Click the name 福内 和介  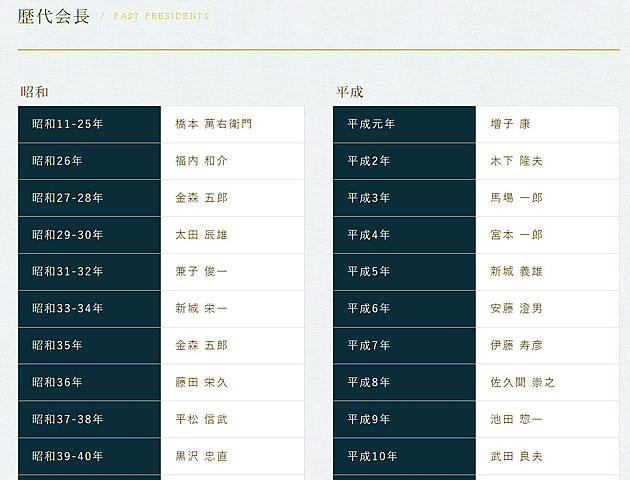pyautogui.click(x=201, y=161)
